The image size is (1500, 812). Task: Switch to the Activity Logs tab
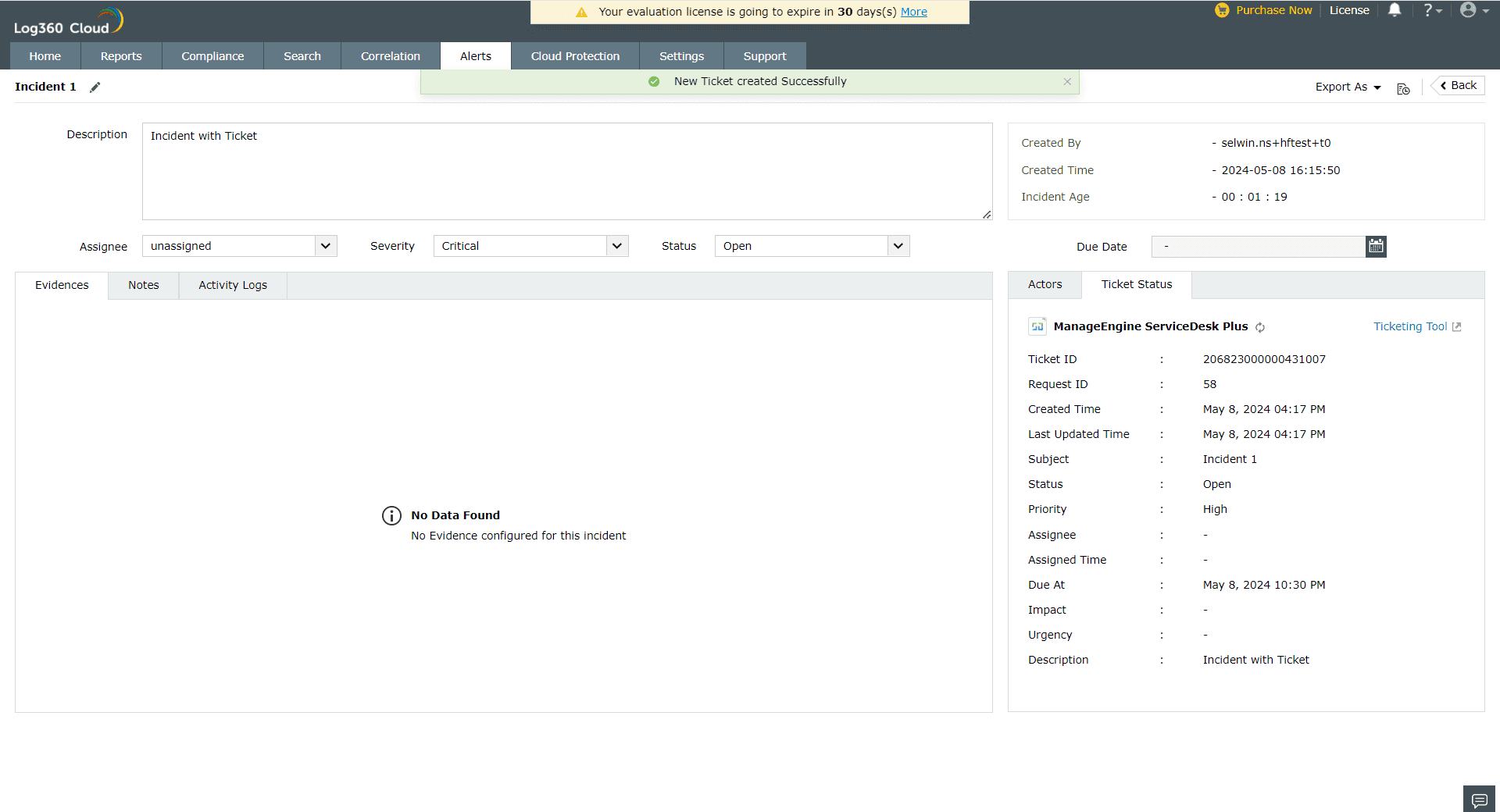pos(232,285)
